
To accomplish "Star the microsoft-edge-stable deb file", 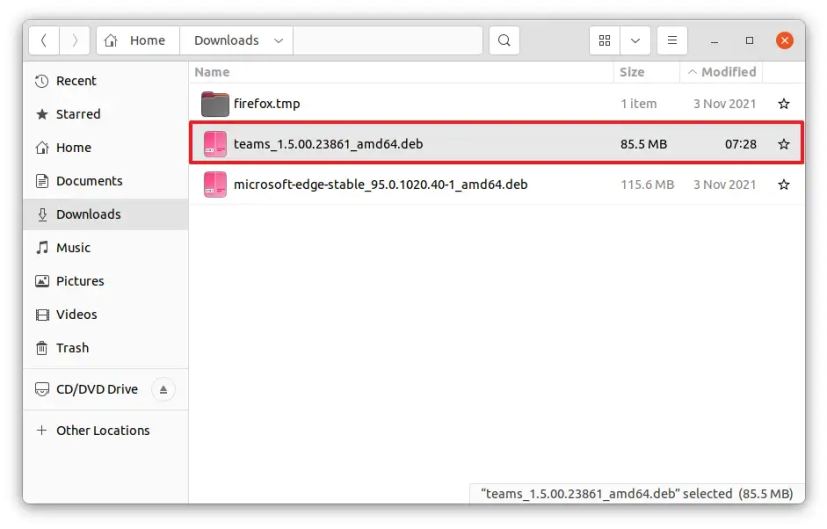I will [x=784, y=185].
